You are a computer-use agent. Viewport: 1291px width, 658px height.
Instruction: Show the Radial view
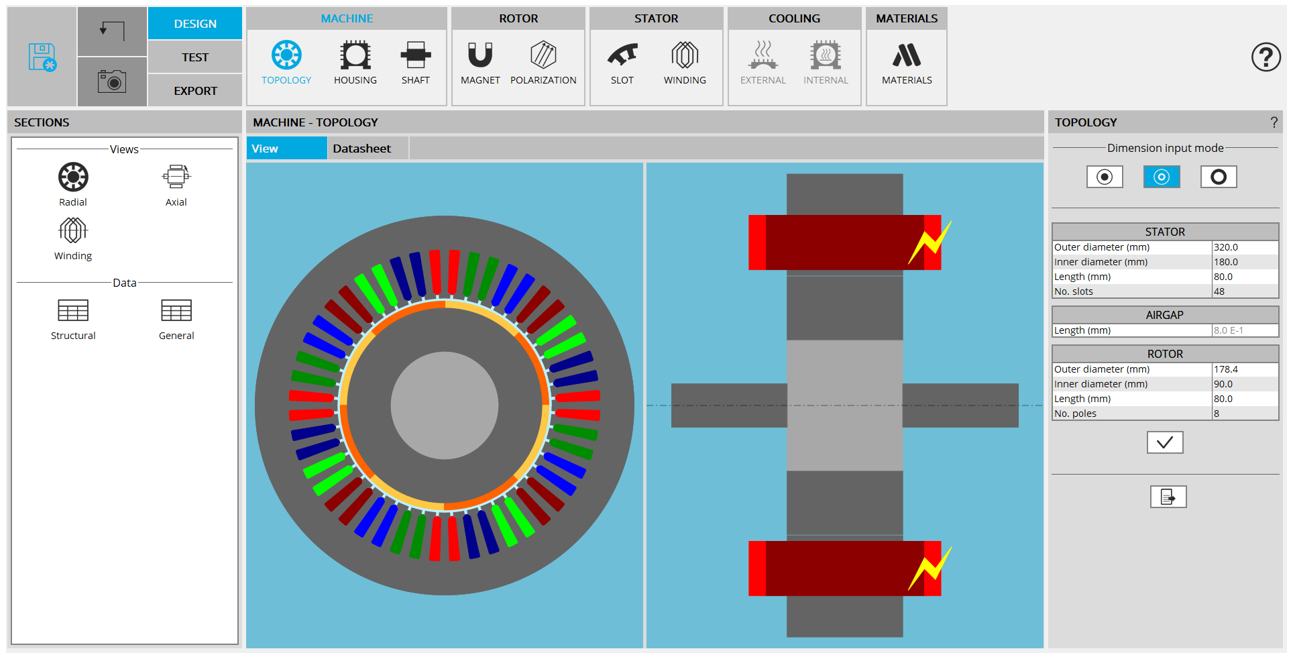73,184
